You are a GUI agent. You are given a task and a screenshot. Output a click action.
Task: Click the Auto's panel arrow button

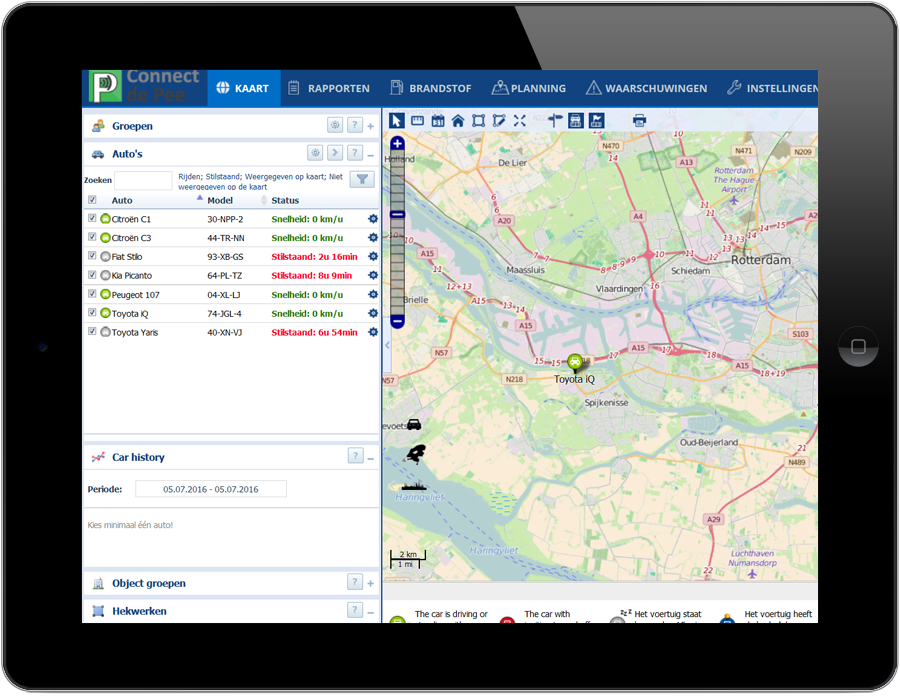(335, 153)
